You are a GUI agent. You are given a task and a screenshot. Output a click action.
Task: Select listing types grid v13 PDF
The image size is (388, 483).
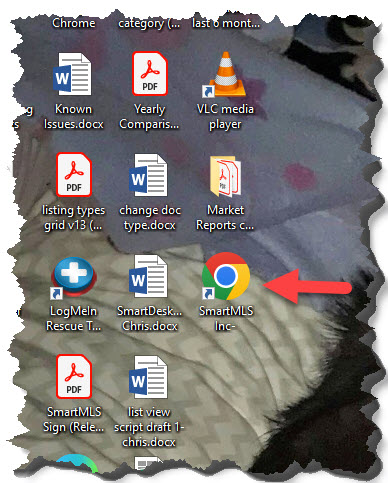(74, 174)
